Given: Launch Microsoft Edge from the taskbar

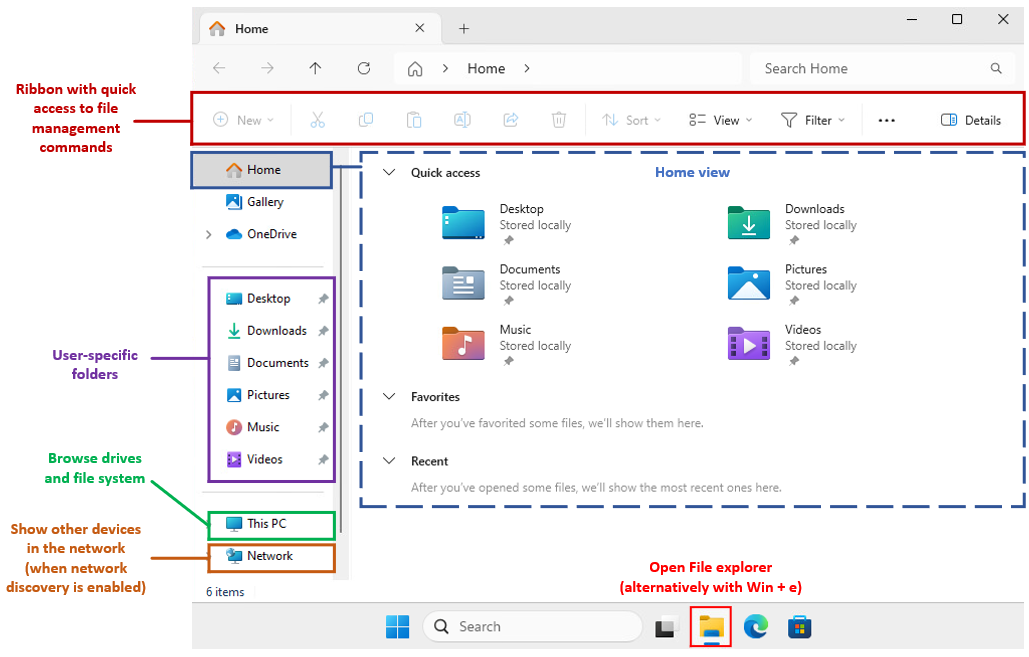Looking at the screenshot, I should pyautogui.click(x=756, y=626).
